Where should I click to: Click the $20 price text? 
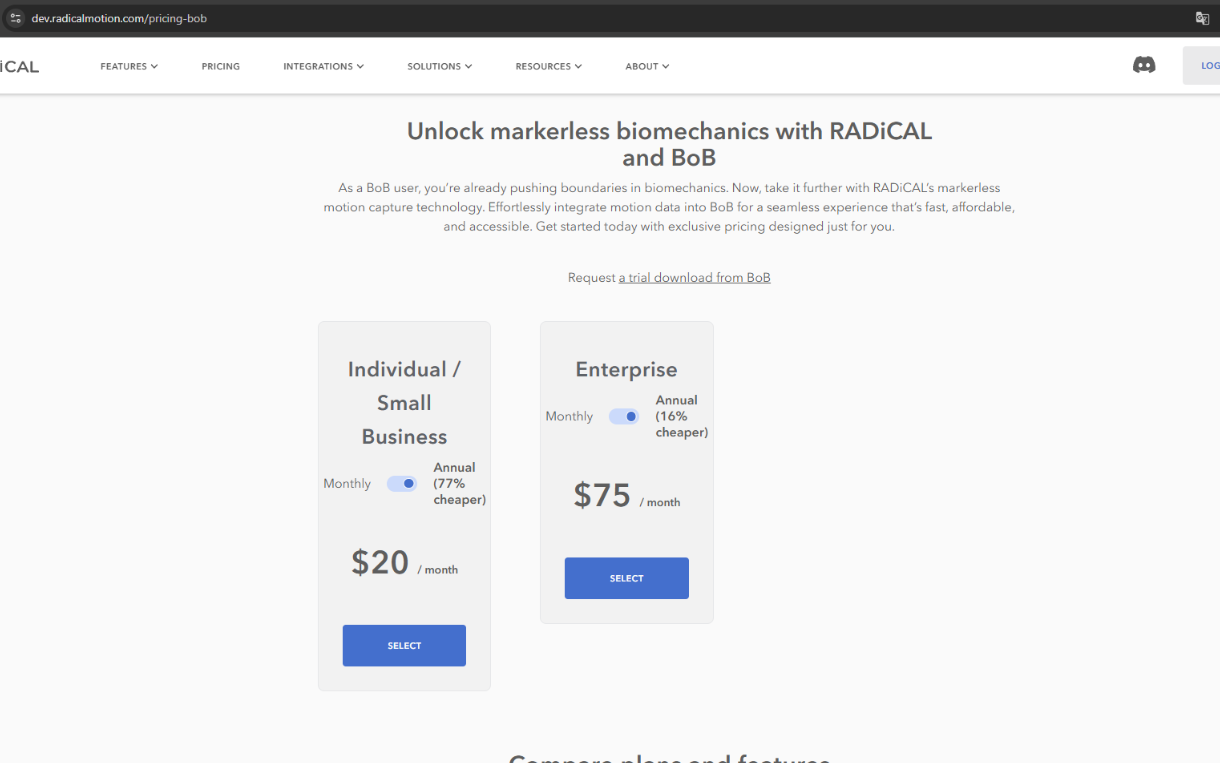tap(380, 562)
